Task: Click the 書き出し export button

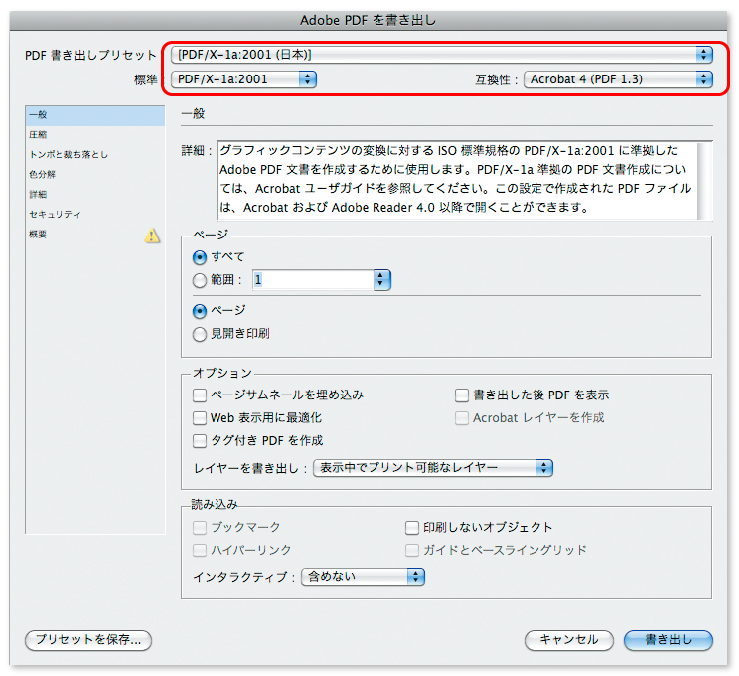Action: pos(668,640)
